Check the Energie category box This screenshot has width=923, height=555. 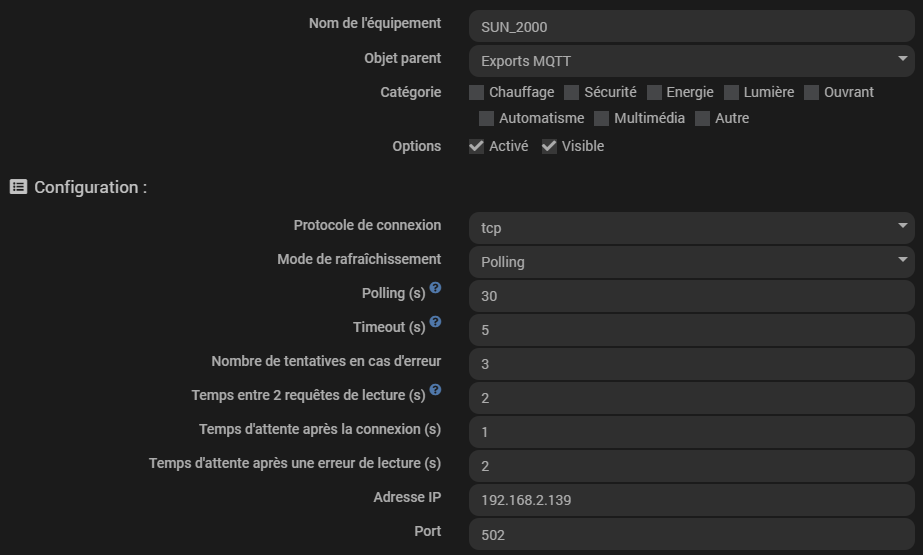point(654,93)
